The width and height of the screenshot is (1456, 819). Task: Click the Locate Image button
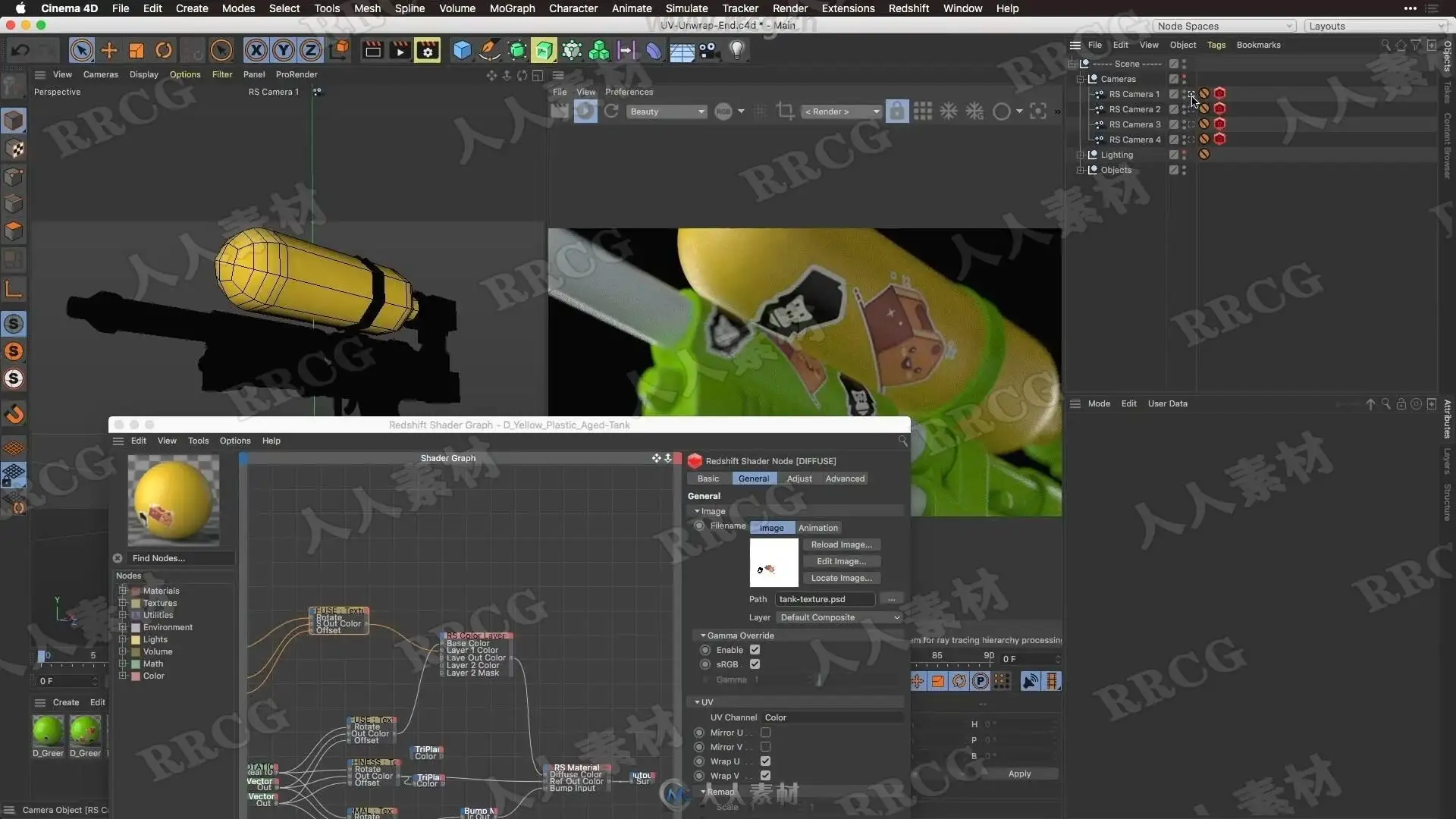(841, 578)
